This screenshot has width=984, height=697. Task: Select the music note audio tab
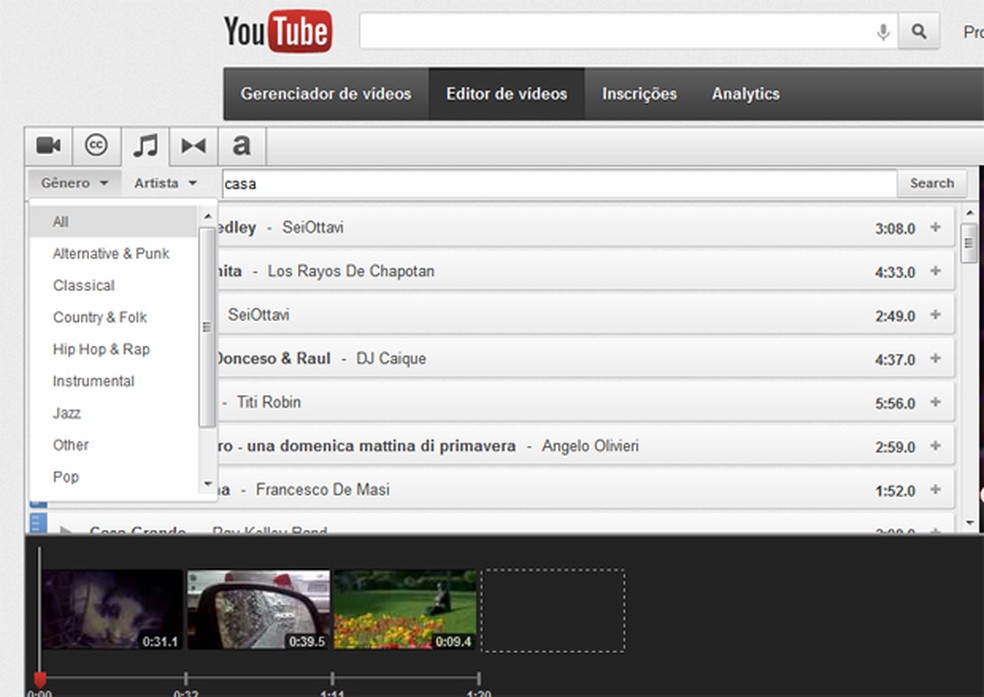(145, 146)
